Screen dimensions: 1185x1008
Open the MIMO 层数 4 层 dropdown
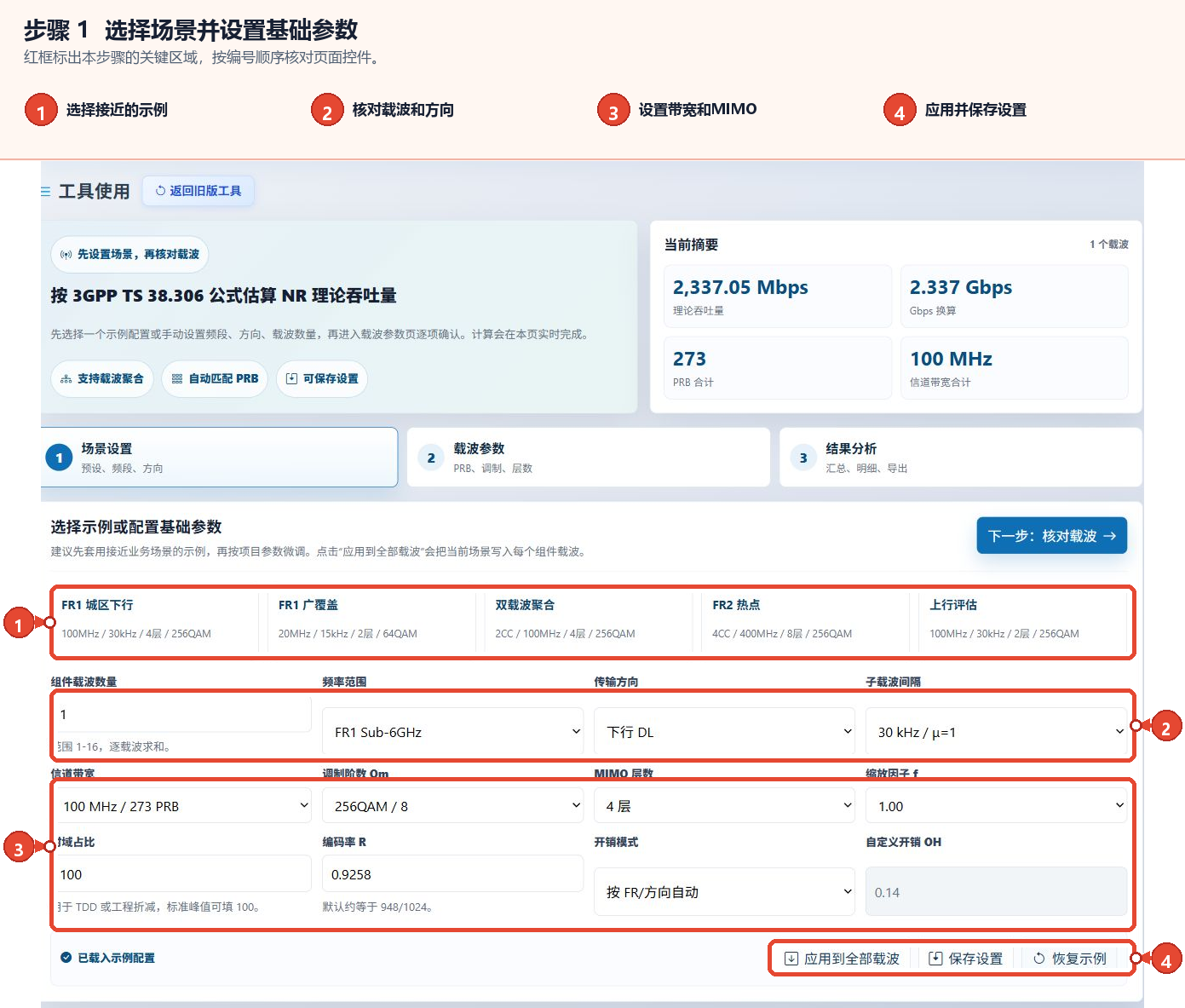[x=724, y=806]
